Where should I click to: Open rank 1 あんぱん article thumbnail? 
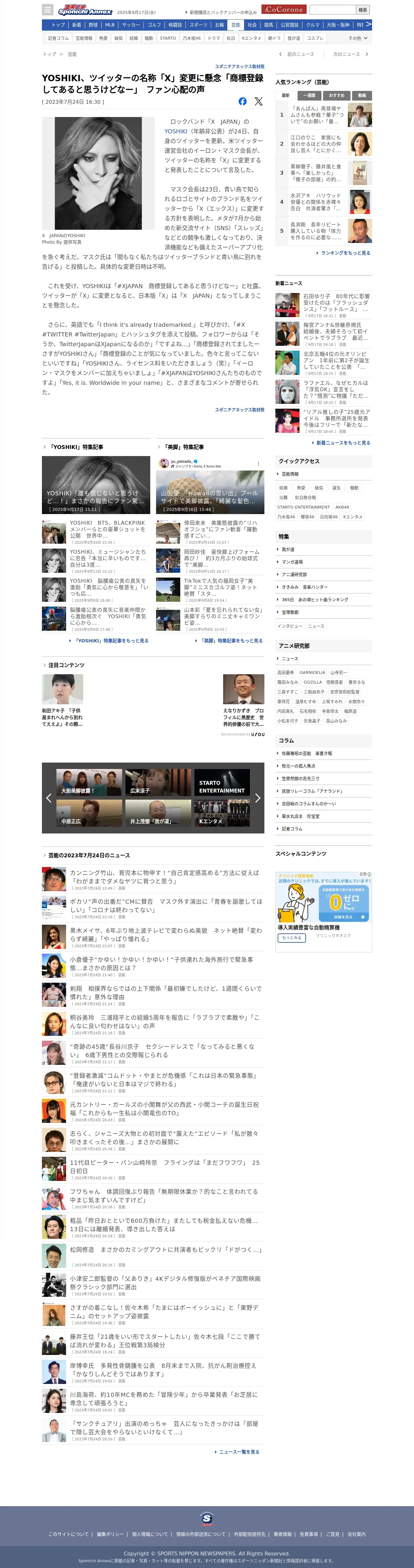pyautogui.click(x=360, y=114)
